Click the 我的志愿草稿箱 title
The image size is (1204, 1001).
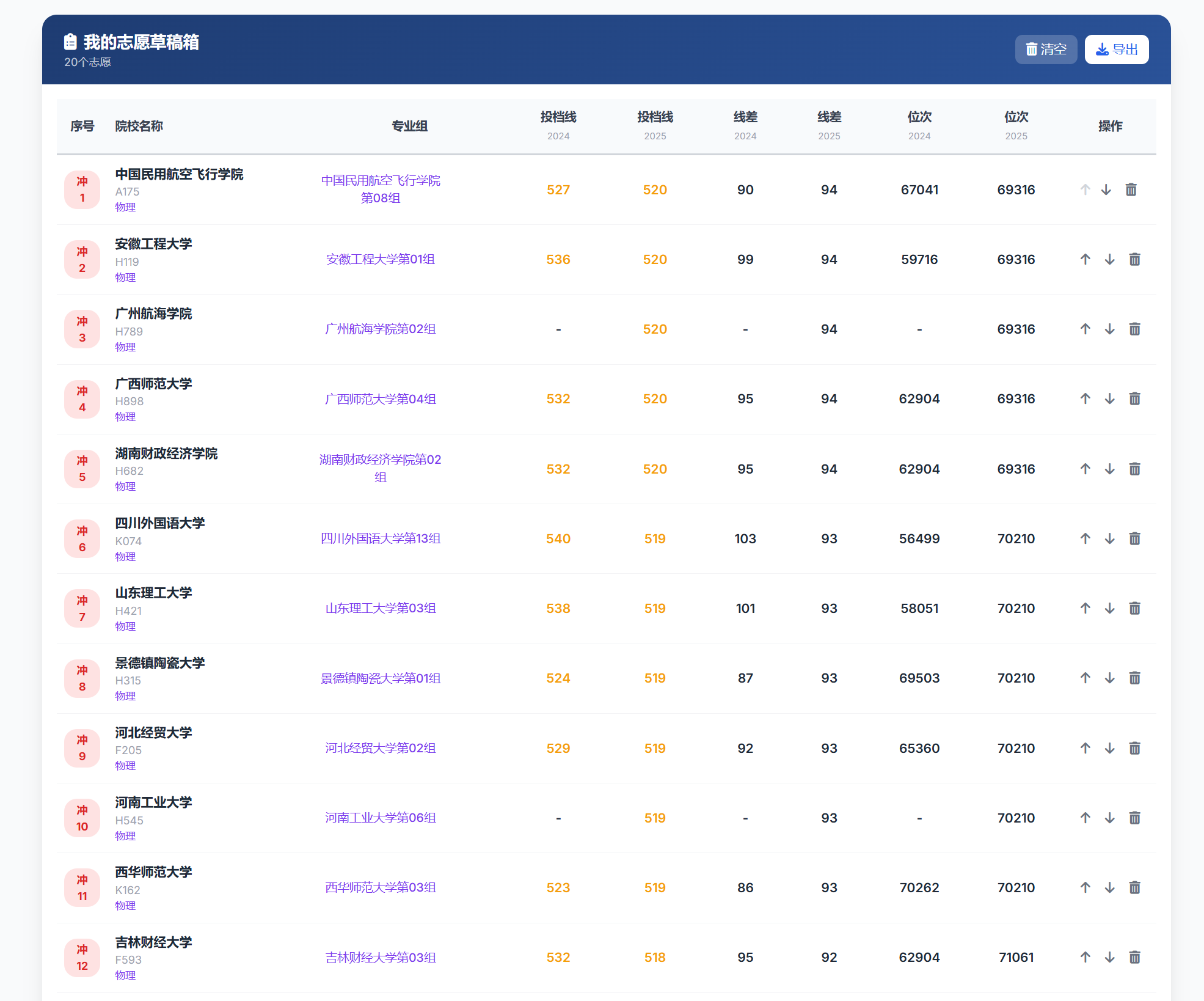pos(141,42)
